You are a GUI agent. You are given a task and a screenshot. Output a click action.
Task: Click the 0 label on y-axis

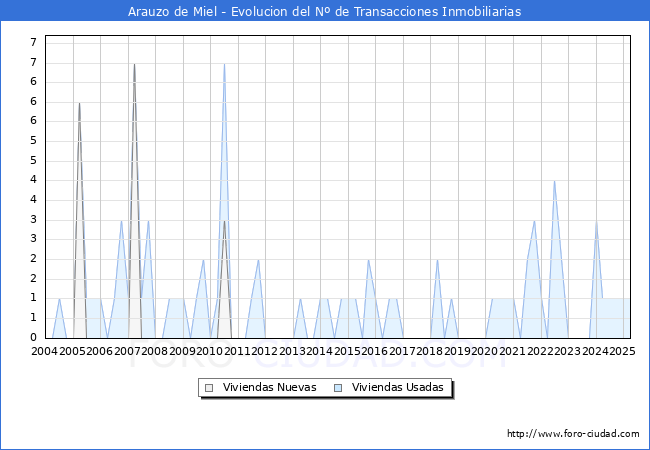[34, 337]
